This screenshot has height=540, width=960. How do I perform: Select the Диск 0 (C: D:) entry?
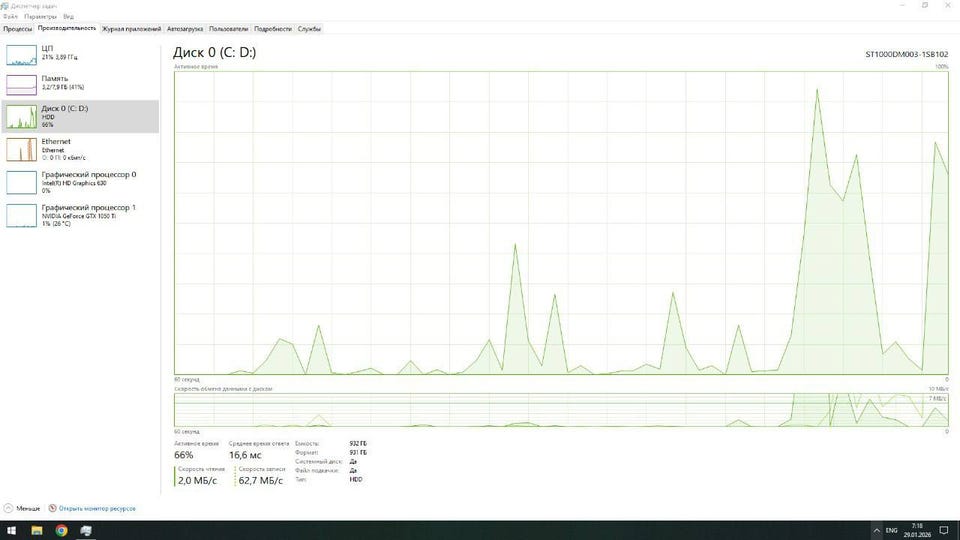(80, 116)
